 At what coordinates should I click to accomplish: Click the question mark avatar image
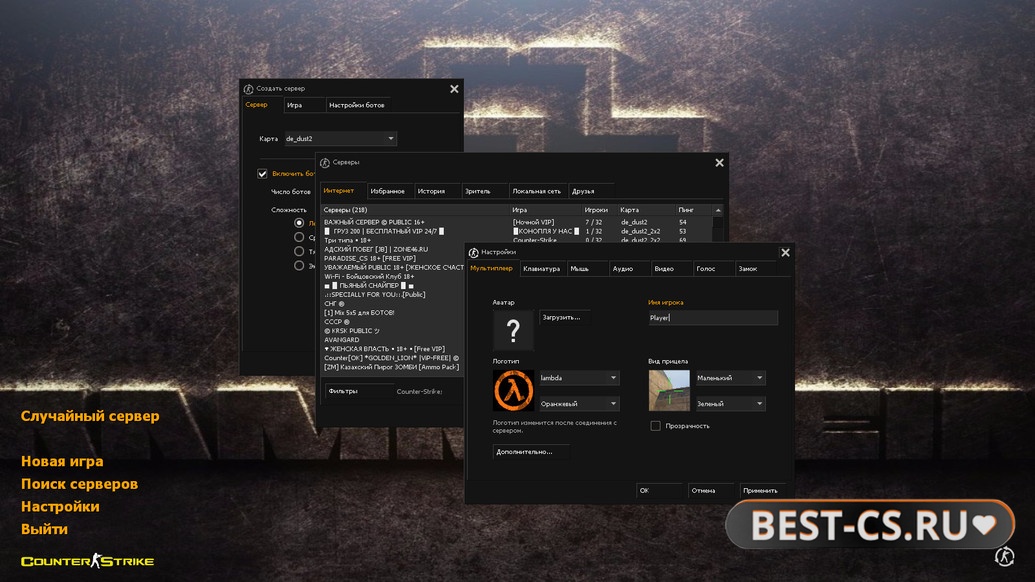click(513, 329)
